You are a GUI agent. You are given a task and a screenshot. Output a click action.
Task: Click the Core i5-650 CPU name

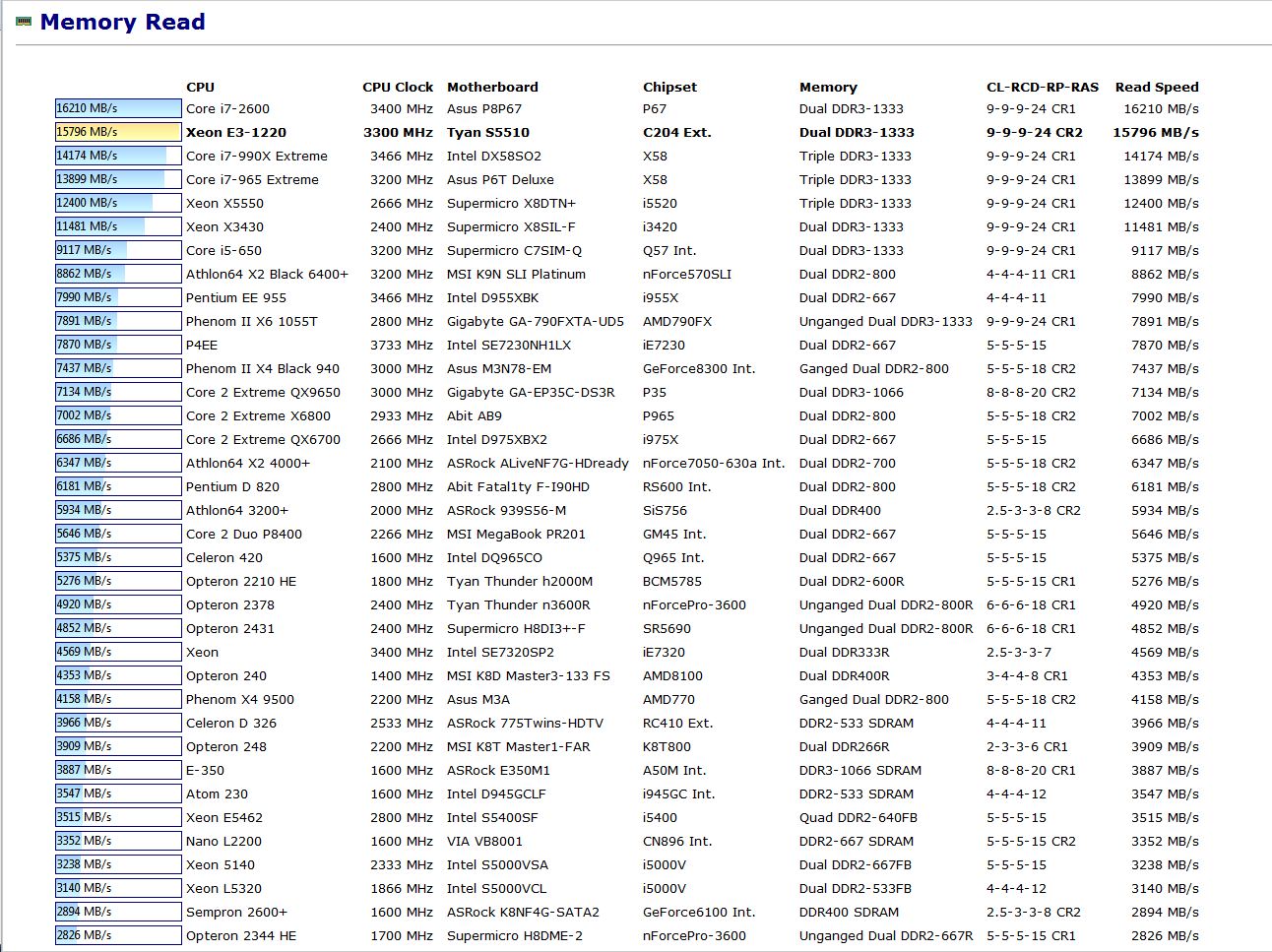point(223,251)
